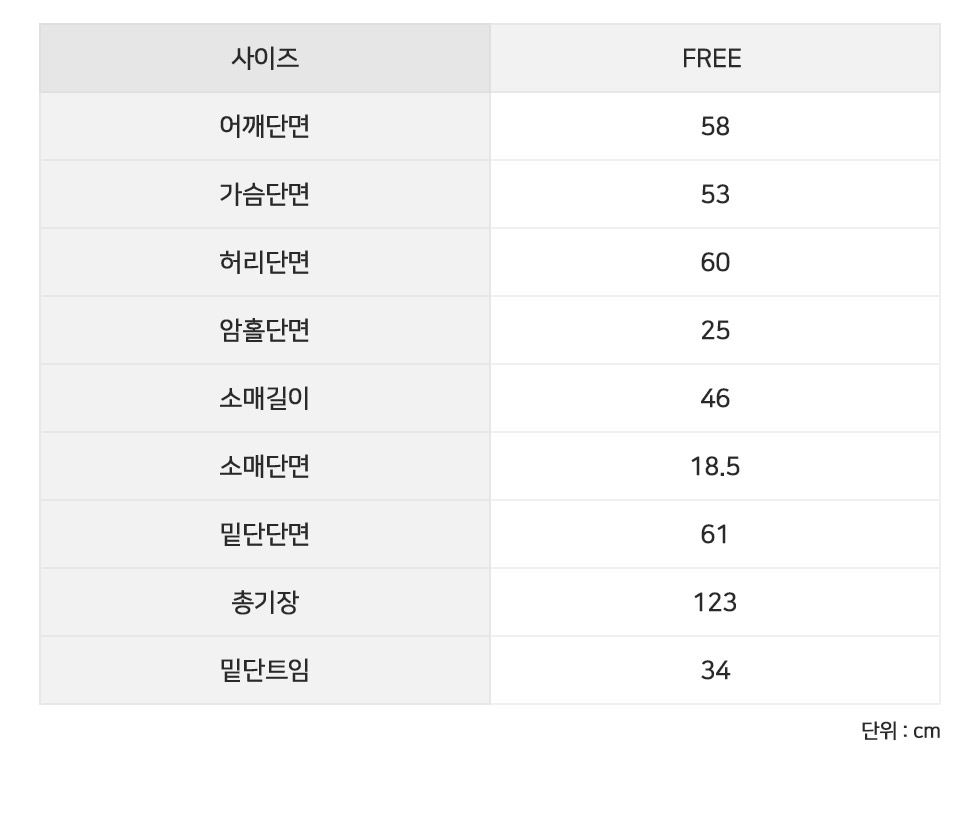Click the 사이즈 header cell
The image size is (980, 823).
(x=264, y=58)
